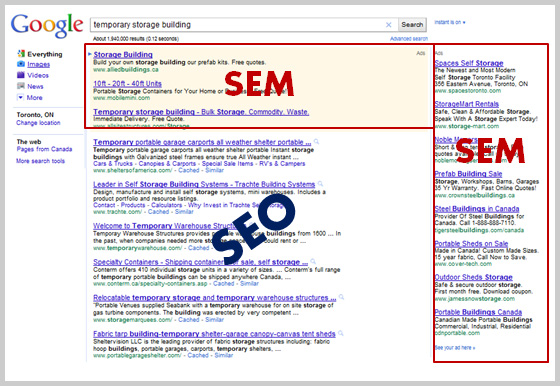The image size is (560, 386).
Task: Open the News filter icon
Action: 21,86
